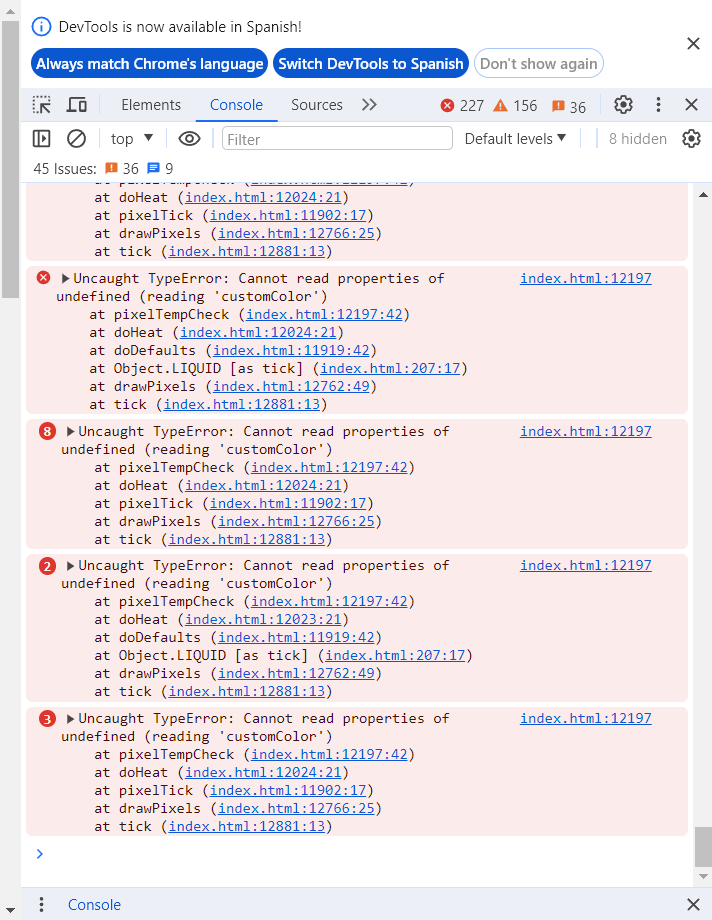712x920 pixels.
Task: Toggle the device toolbar
Action: point(79,104)
